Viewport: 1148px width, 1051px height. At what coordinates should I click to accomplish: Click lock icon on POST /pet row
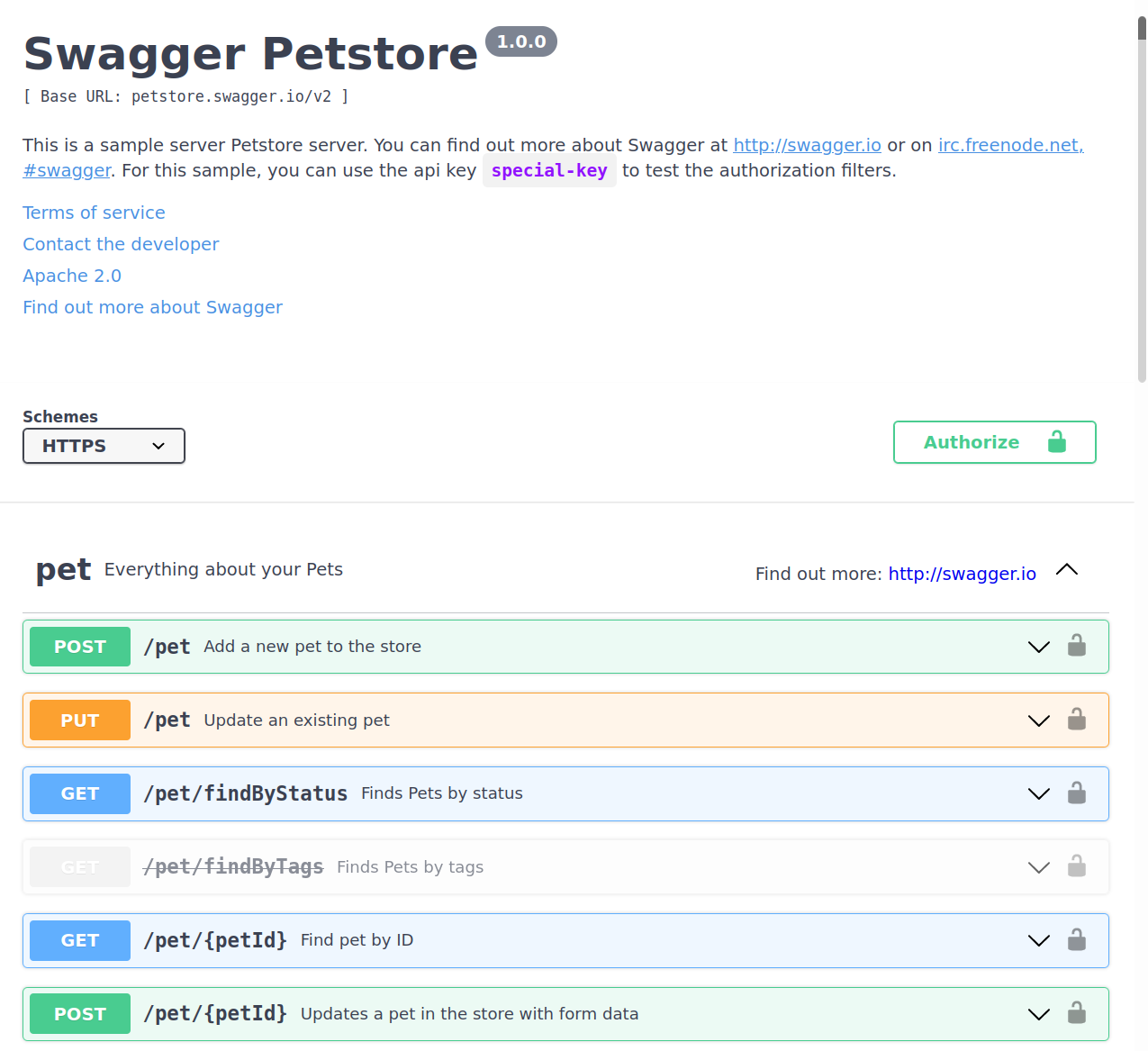click(1077, 646)
